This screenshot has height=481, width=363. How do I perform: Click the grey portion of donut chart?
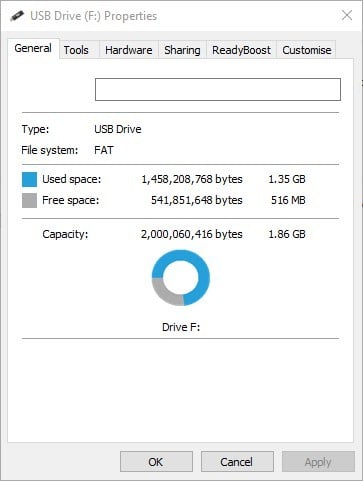pyautogui.click(x=163, y=292)
